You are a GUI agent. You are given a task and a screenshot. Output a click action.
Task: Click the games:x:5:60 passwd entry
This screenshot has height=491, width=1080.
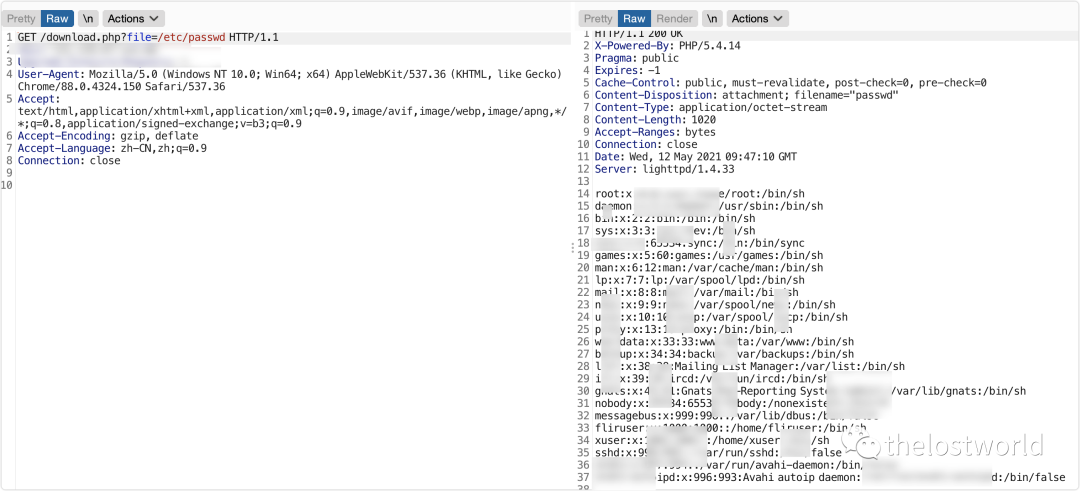tap(709, 256)
